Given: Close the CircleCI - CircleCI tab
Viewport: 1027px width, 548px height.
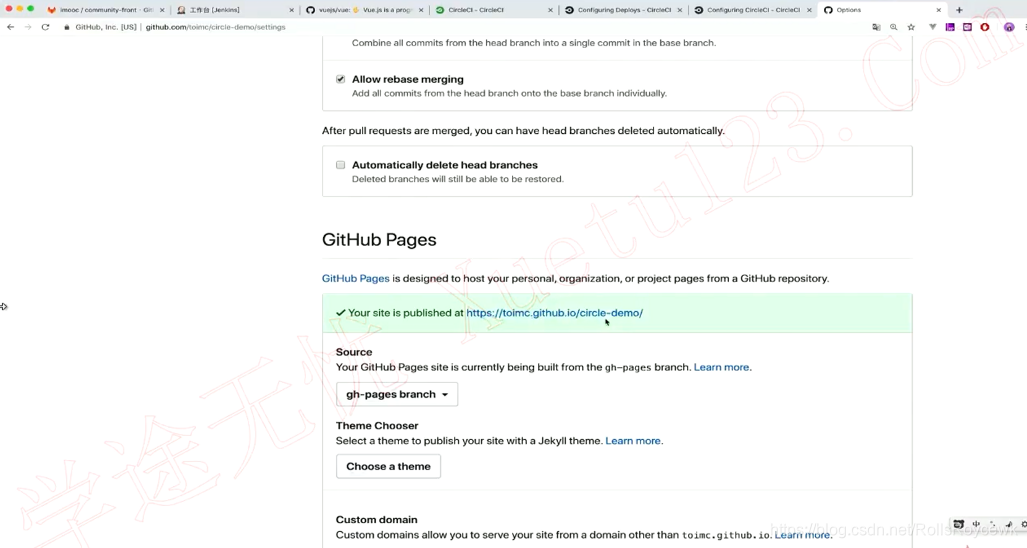Looking at the screenshot, I should click(x=550, y=10).
